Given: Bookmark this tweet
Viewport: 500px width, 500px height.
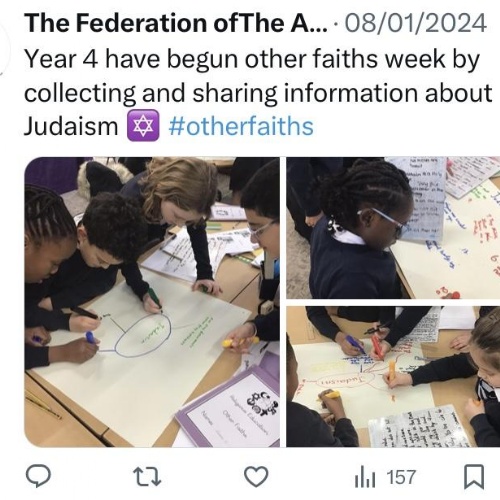Looking at the screenshot, I should pyautogui.click(x=474, y=477).
